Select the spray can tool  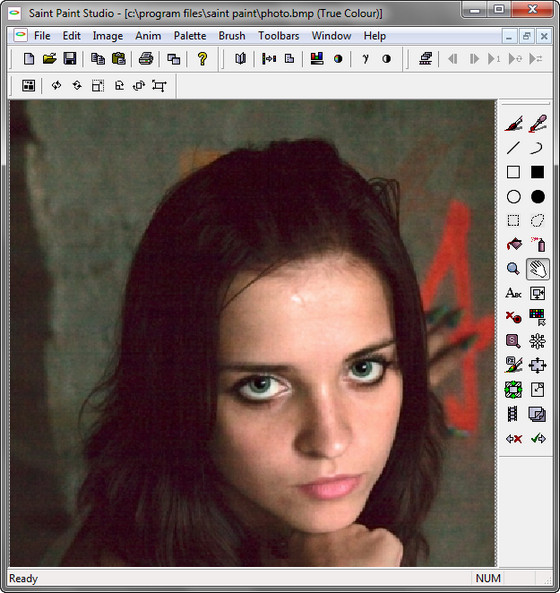pyautogui.click(x=538, y=244)
